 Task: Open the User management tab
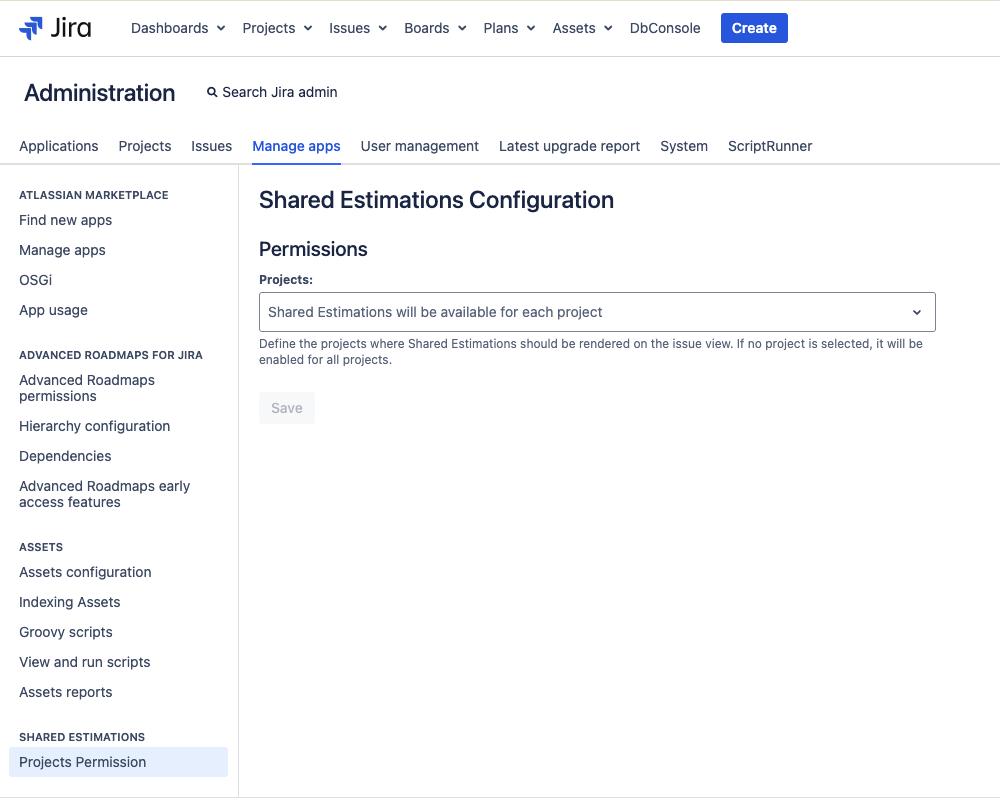point(419,146)
